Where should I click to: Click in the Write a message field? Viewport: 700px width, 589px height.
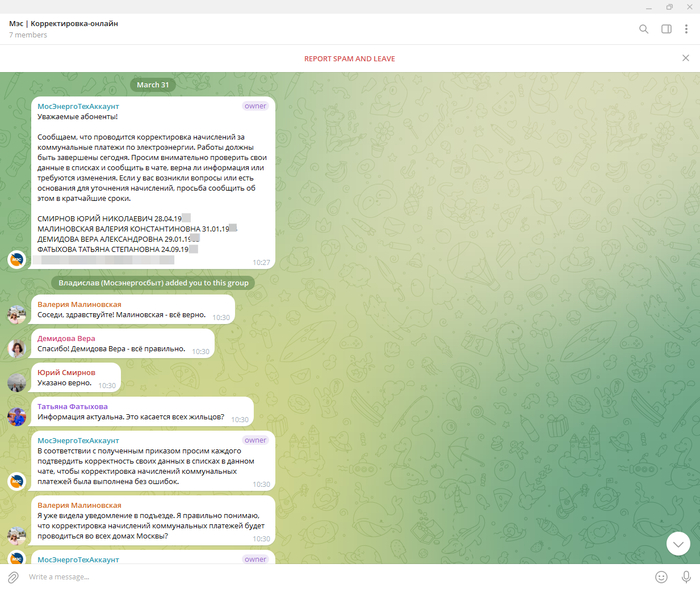coord(335,577)
